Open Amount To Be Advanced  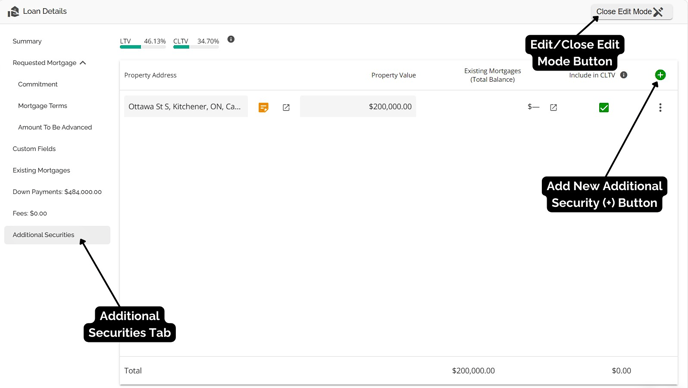55,127
